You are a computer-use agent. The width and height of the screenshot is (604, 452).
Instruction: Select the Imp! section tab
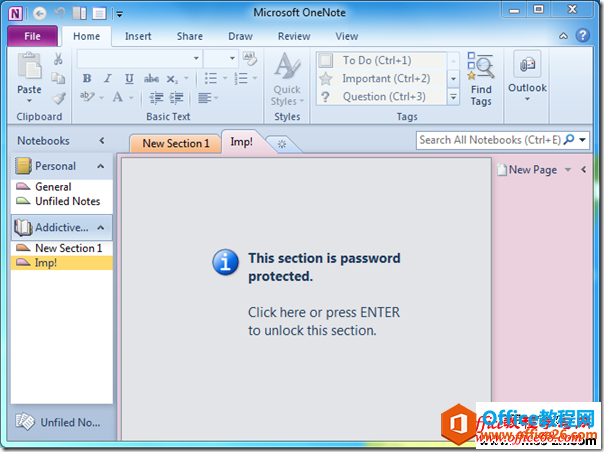coord(242,142)
